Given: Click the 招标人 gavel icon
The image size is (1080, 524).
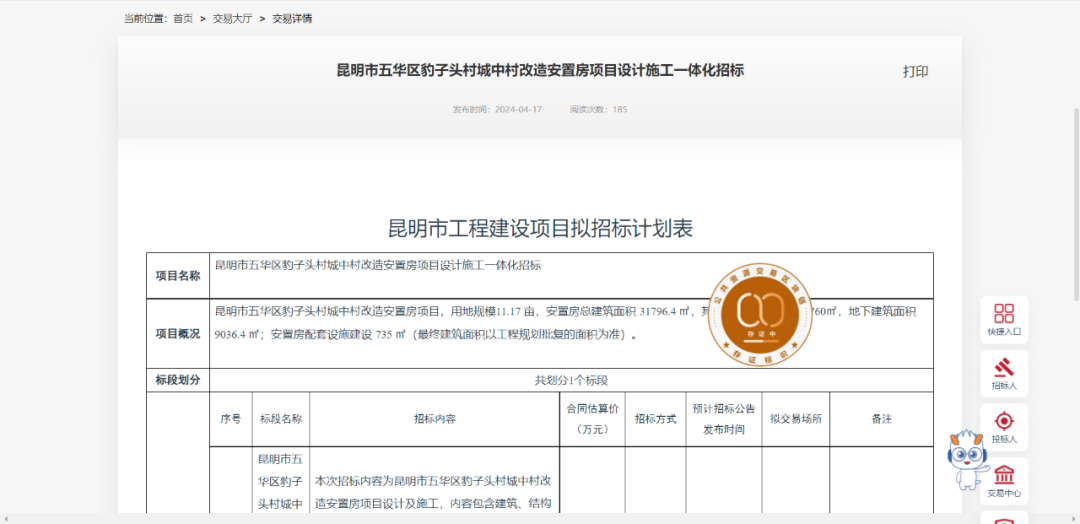Looking at the screenshot, I should (x=1003, y=371).
